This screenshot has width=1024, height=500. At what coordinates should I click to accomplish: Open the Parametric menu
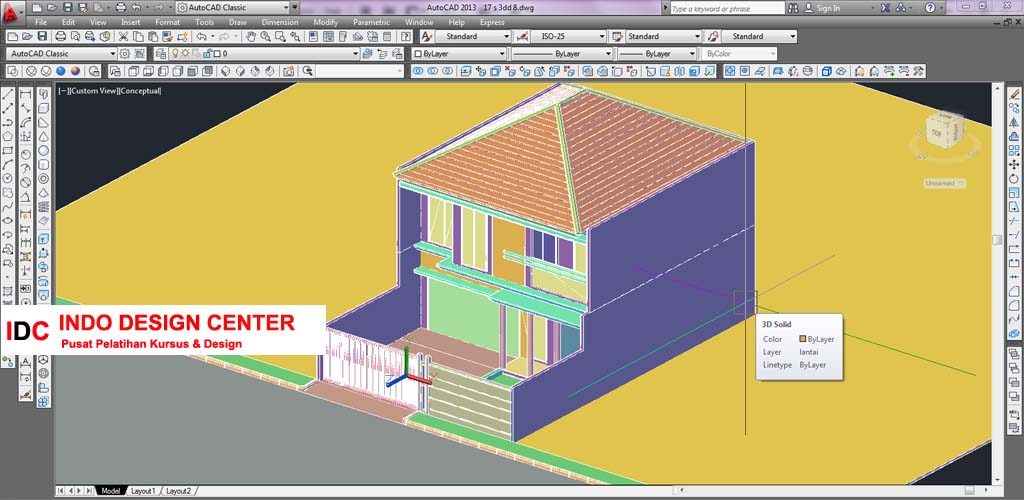coord(371,22)
